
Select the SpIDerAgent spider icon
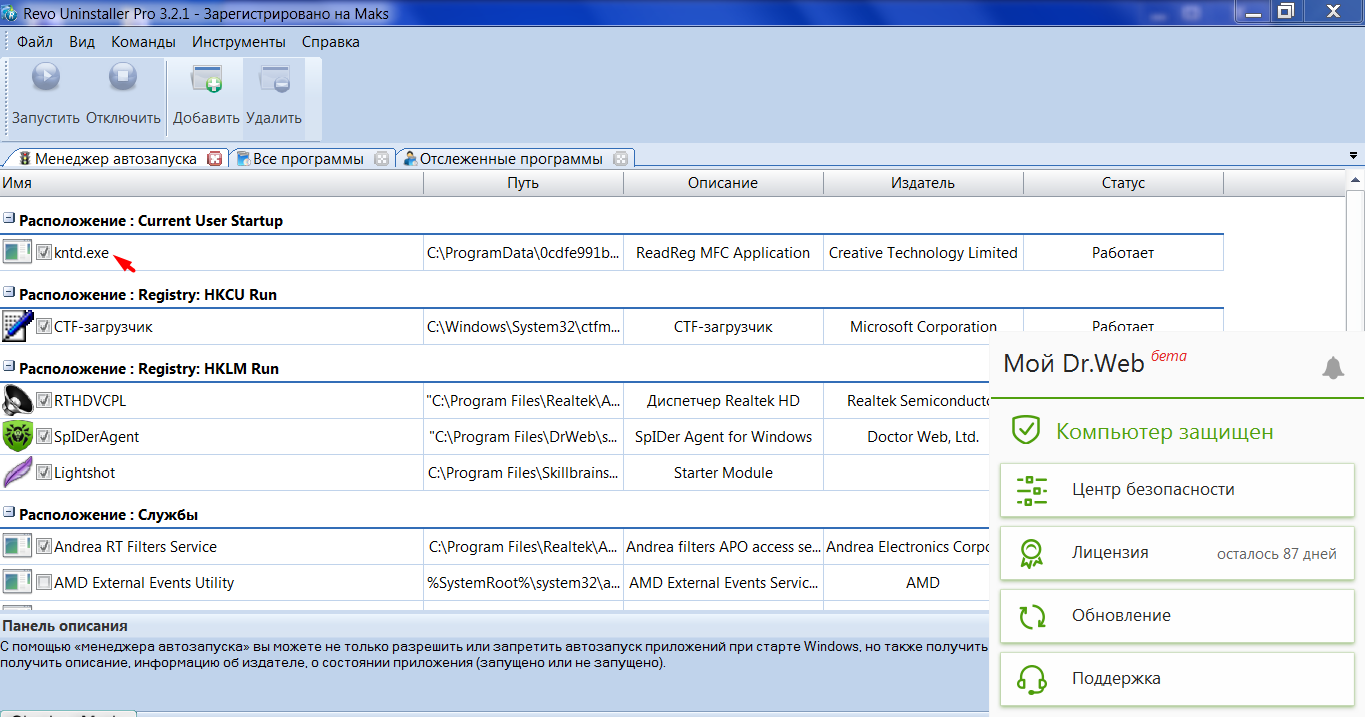tap(17, 436)
